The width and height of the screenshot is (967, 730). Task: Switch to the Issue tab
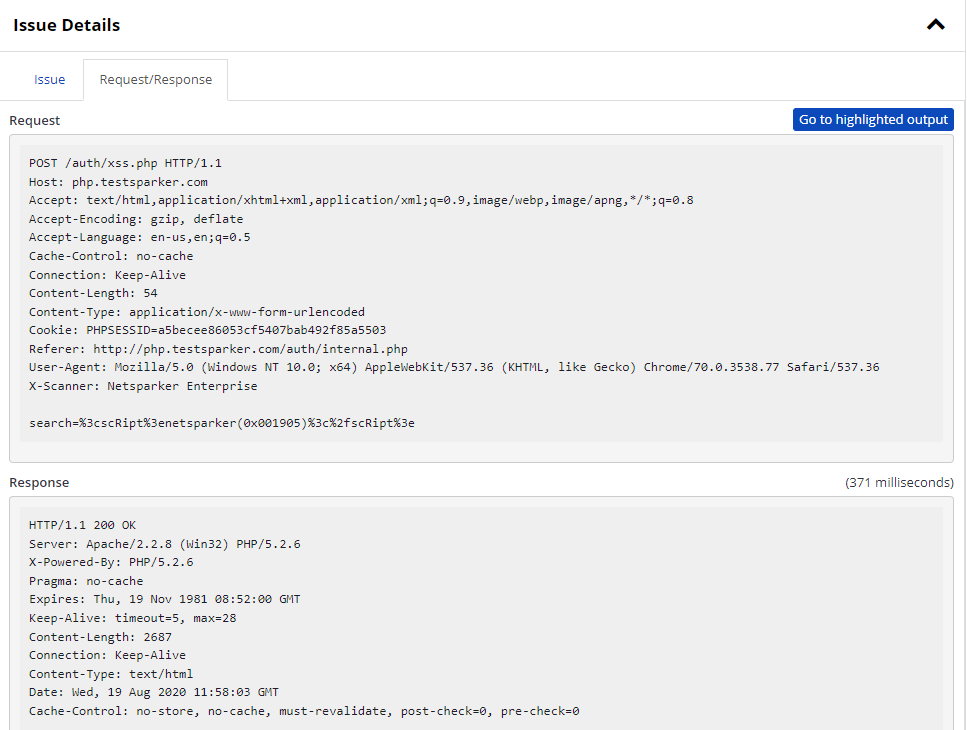[49, 78]
